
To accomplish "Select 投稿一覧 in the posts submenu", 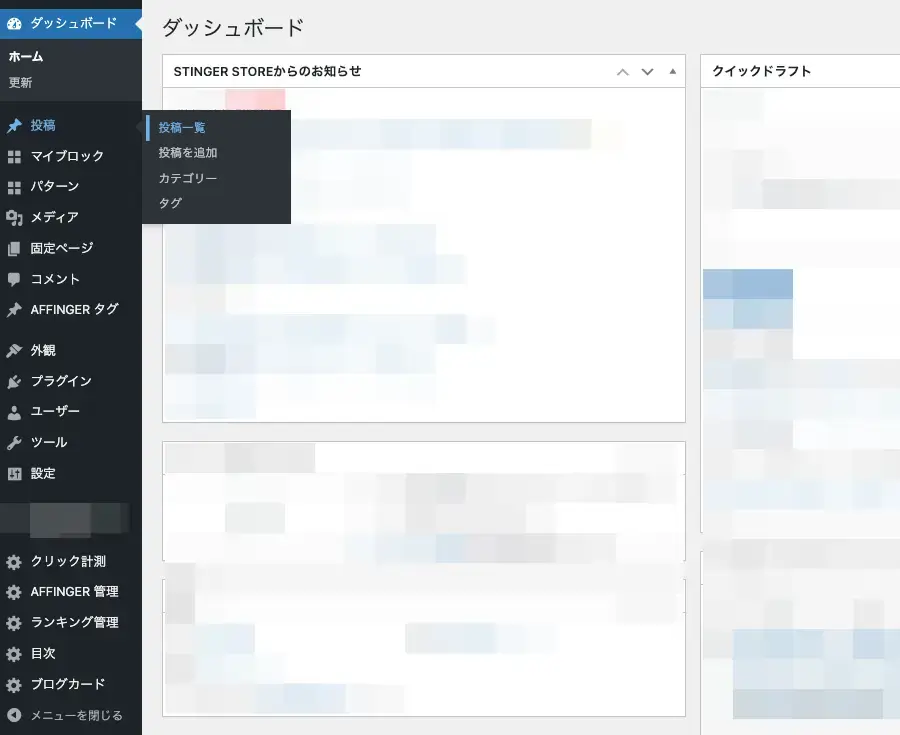I will click(x=180, y=127).
